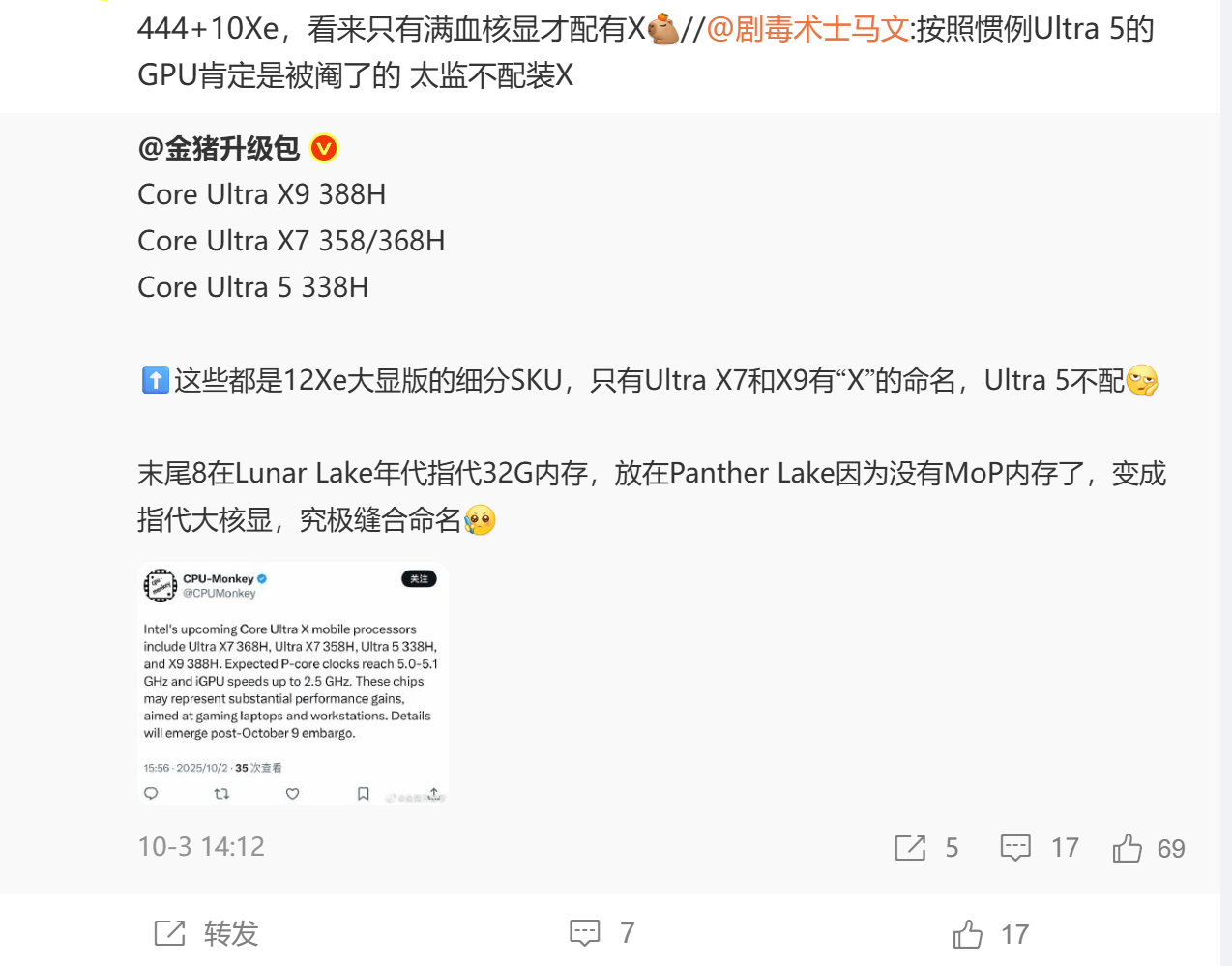Click the repost icon beside count 5
The image size is (1232, 966).
[x=910, y=848]
